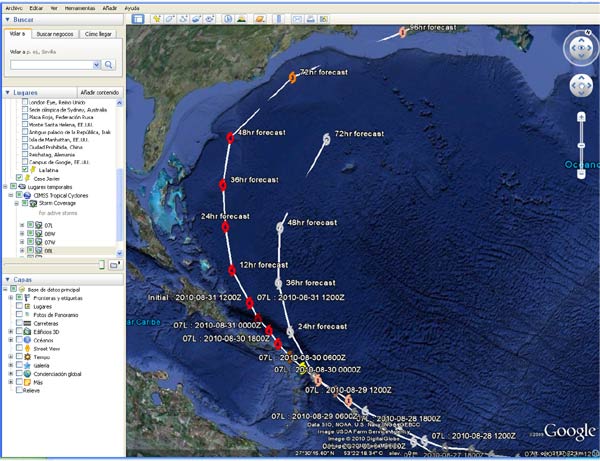The height and width of the screenshot is (461, 600).
Task: Click the zoom slider handle on the map
Action: coord(581,146)
